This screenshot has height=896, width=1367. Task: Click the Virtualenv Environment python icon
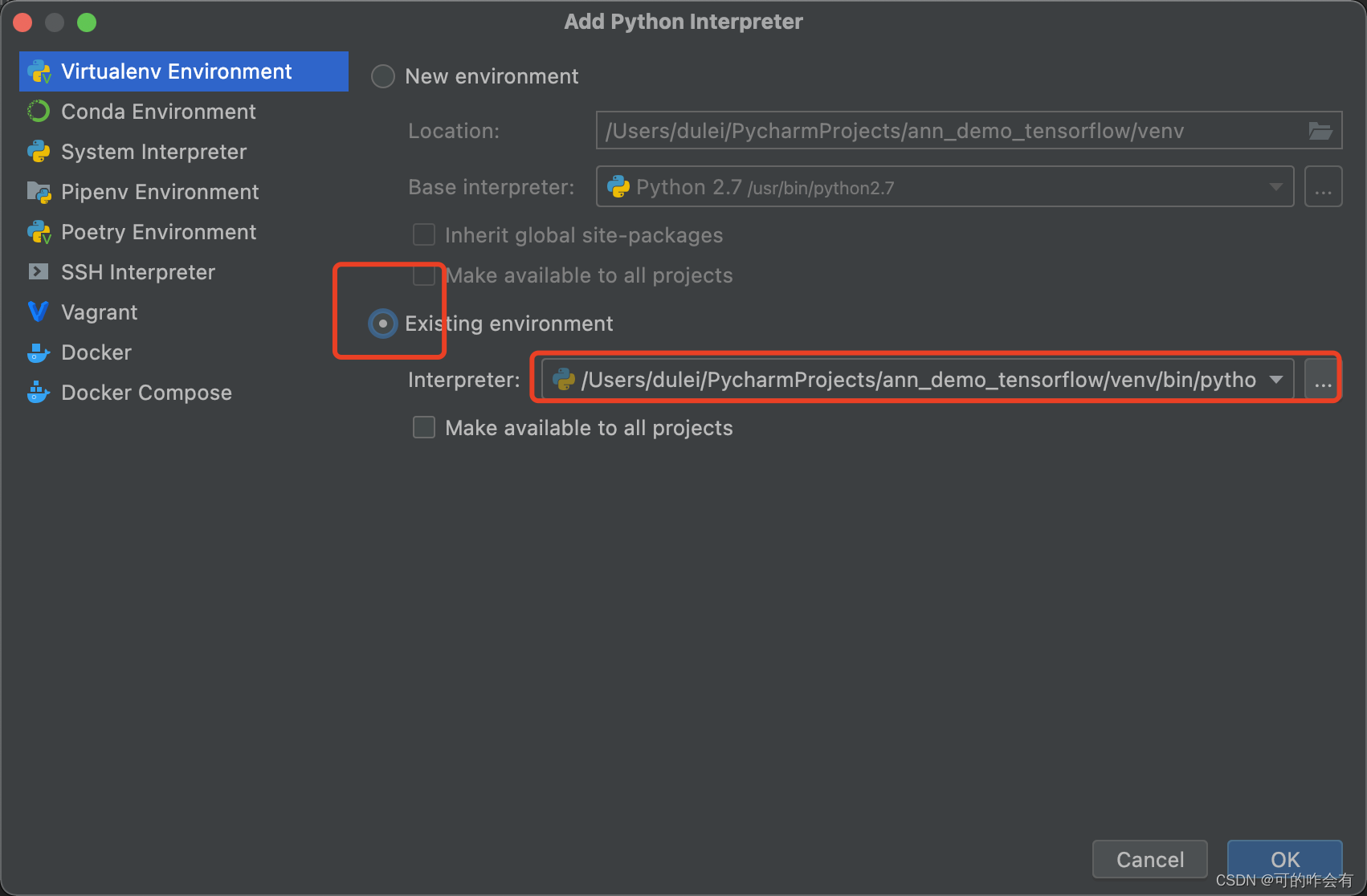click(x=39, y=71)
